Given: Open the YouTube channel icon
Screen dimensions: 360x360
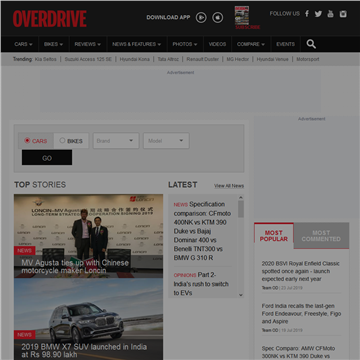Looking at the screenshot, I should [330, 14].
